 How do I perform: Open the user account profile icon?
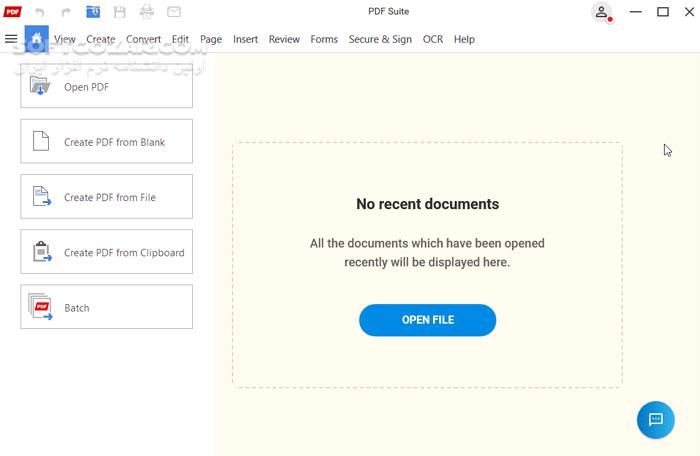601,12
